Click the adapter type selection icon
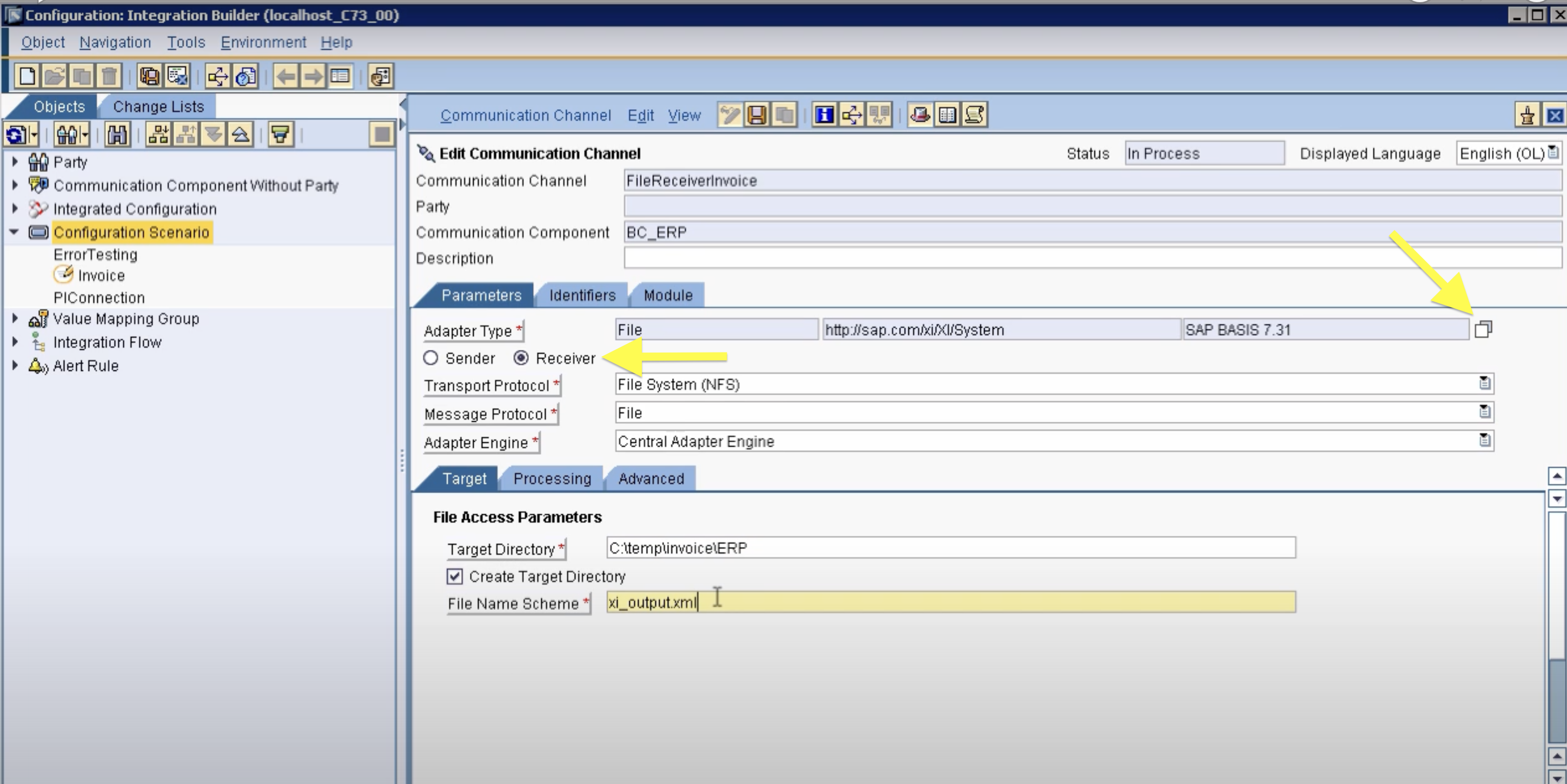1567x784 pixels. point(1483,329)
